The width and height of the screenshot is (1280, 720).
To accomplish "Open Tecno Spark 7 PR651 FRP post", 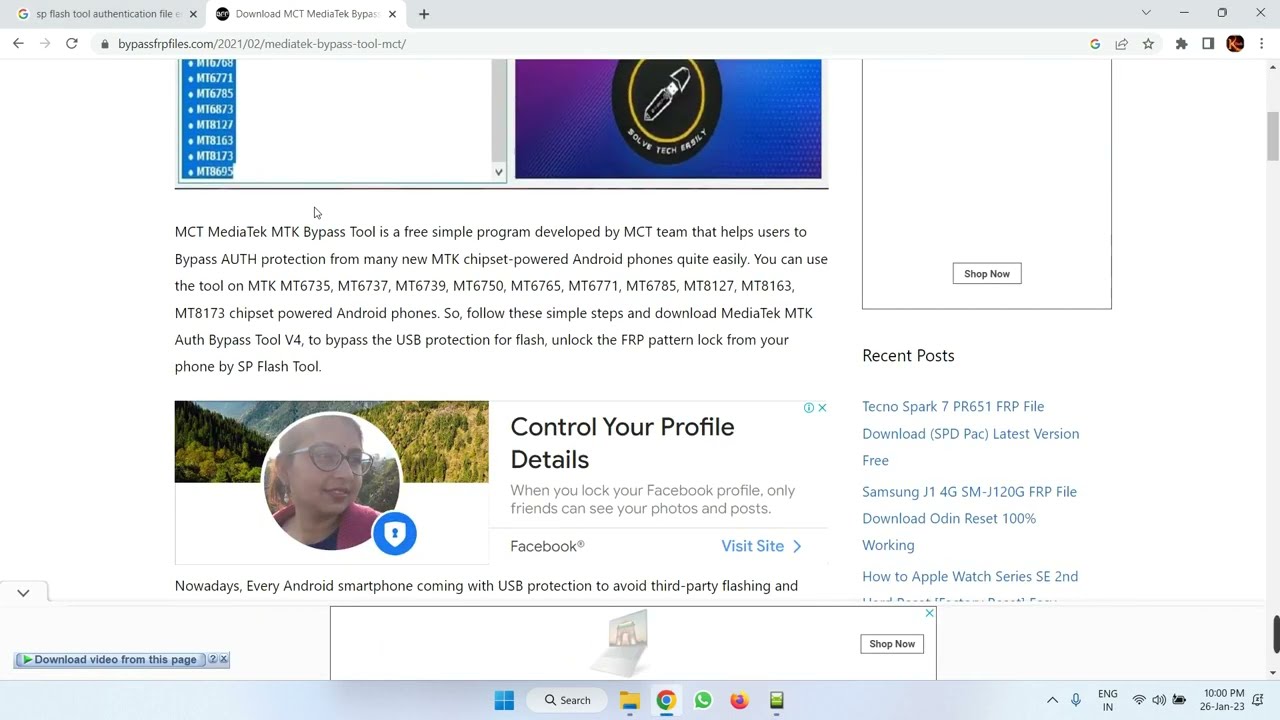I will [970, 433].
